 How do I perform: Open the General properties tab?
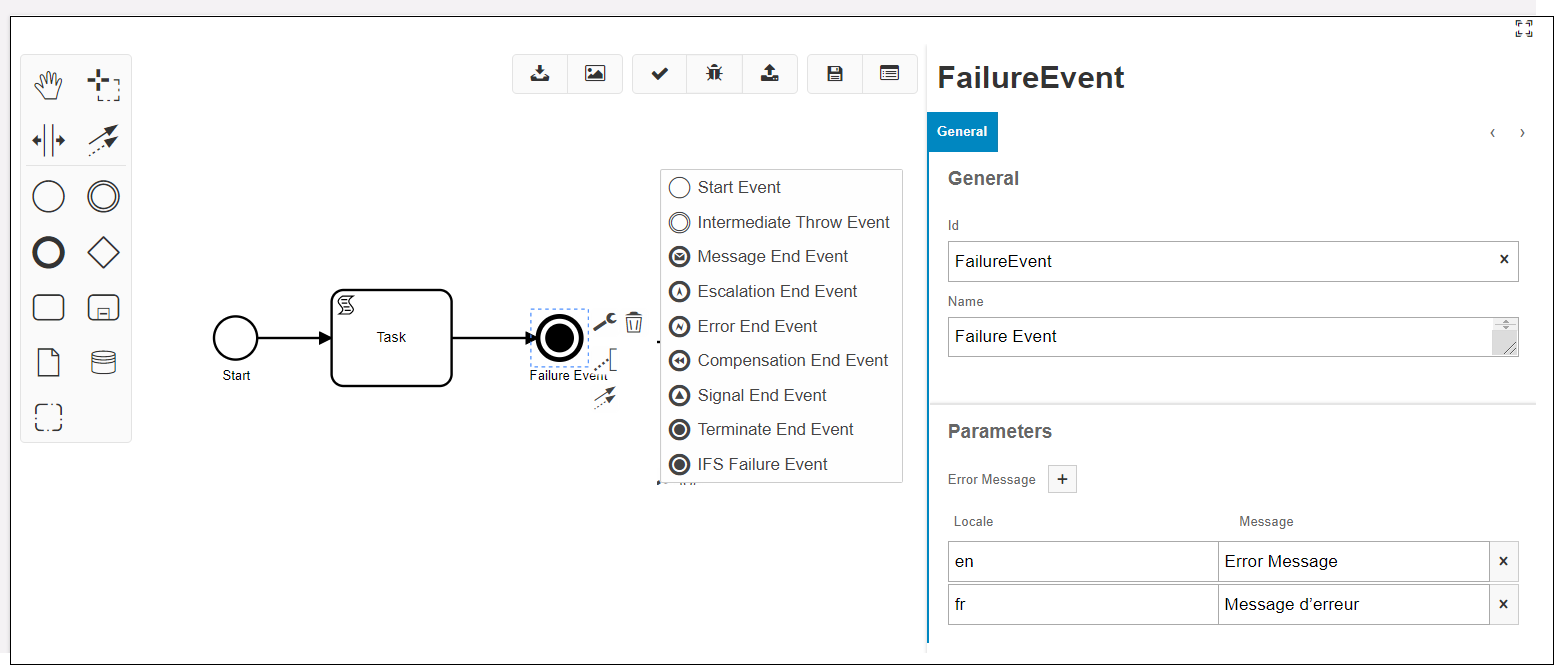[x=962, y=132]
